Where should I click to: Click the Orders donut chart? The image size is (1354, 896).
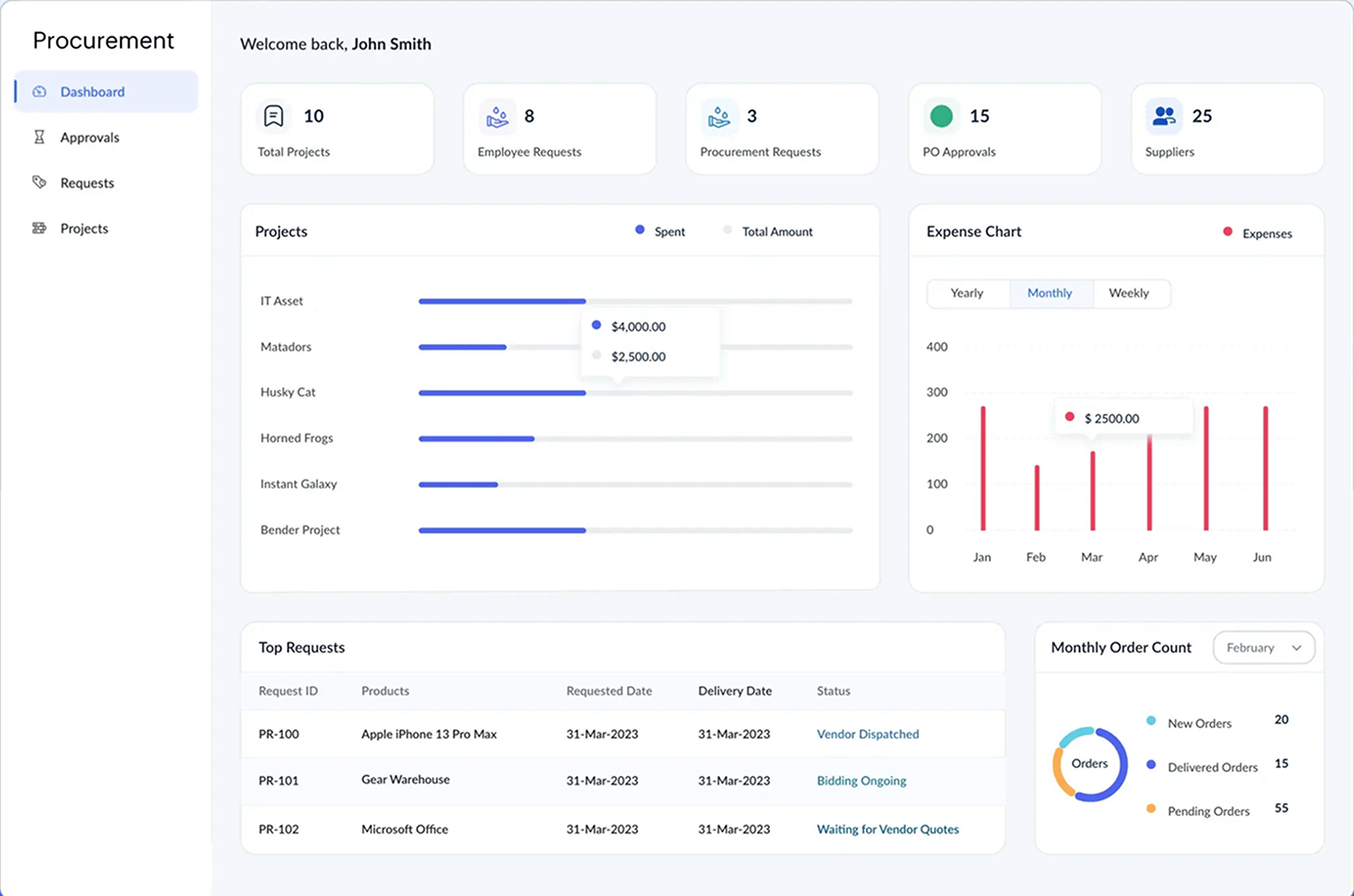pyautogui.click(x=1089, y=764)
